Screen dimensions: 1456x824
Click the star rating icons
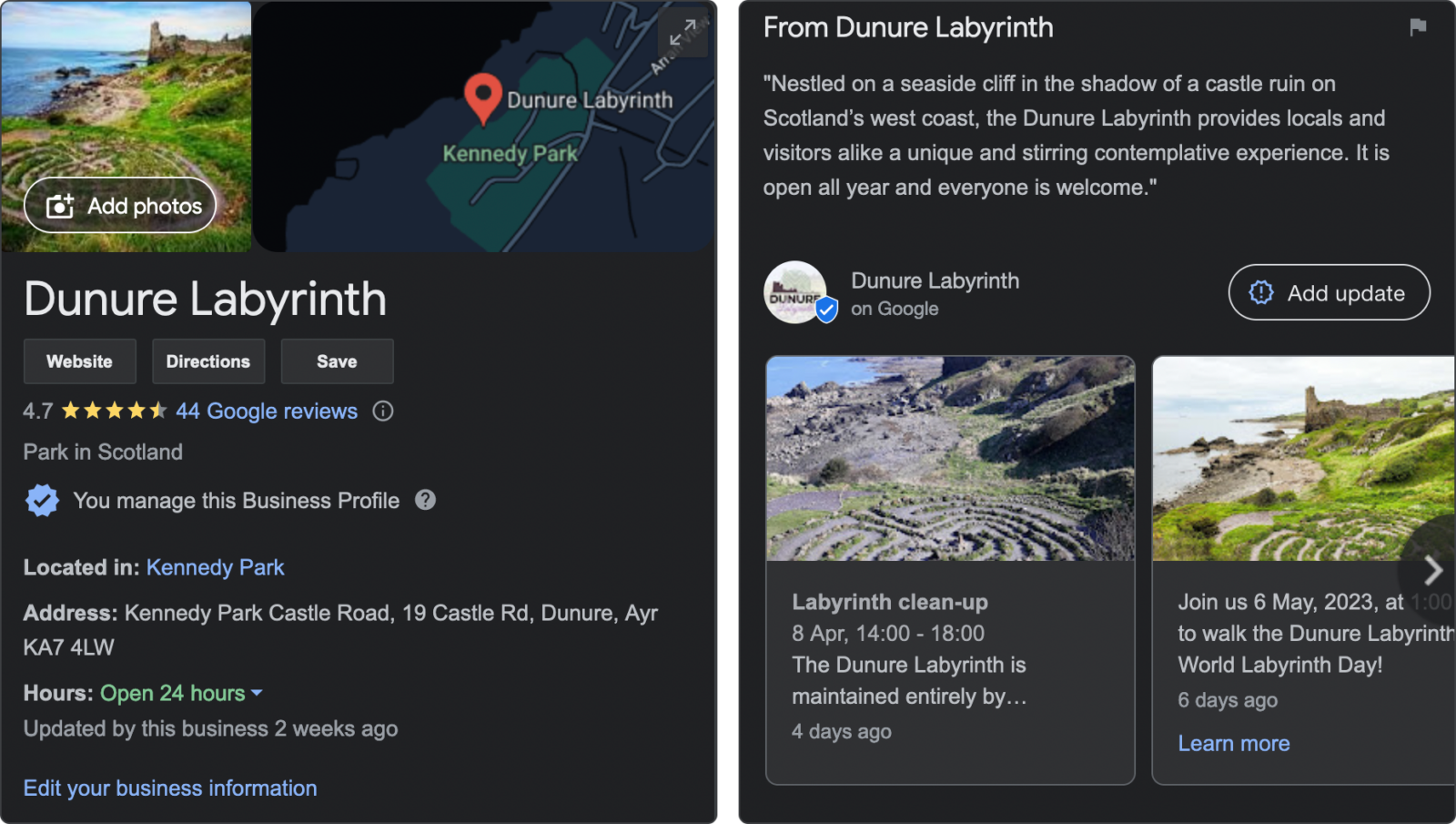[x=114, y=411]
